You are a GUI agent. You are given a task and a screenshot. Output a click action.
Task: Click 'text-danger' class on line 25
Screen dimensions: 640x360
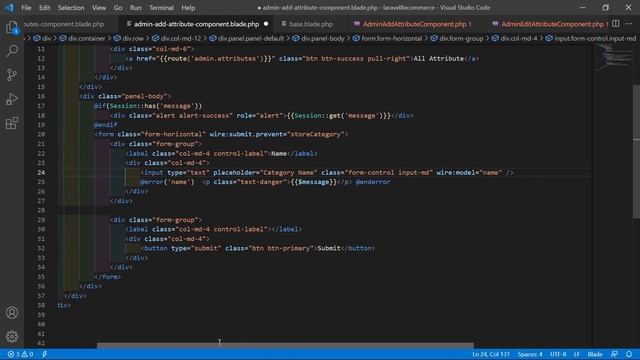click(x=261, y=182)
